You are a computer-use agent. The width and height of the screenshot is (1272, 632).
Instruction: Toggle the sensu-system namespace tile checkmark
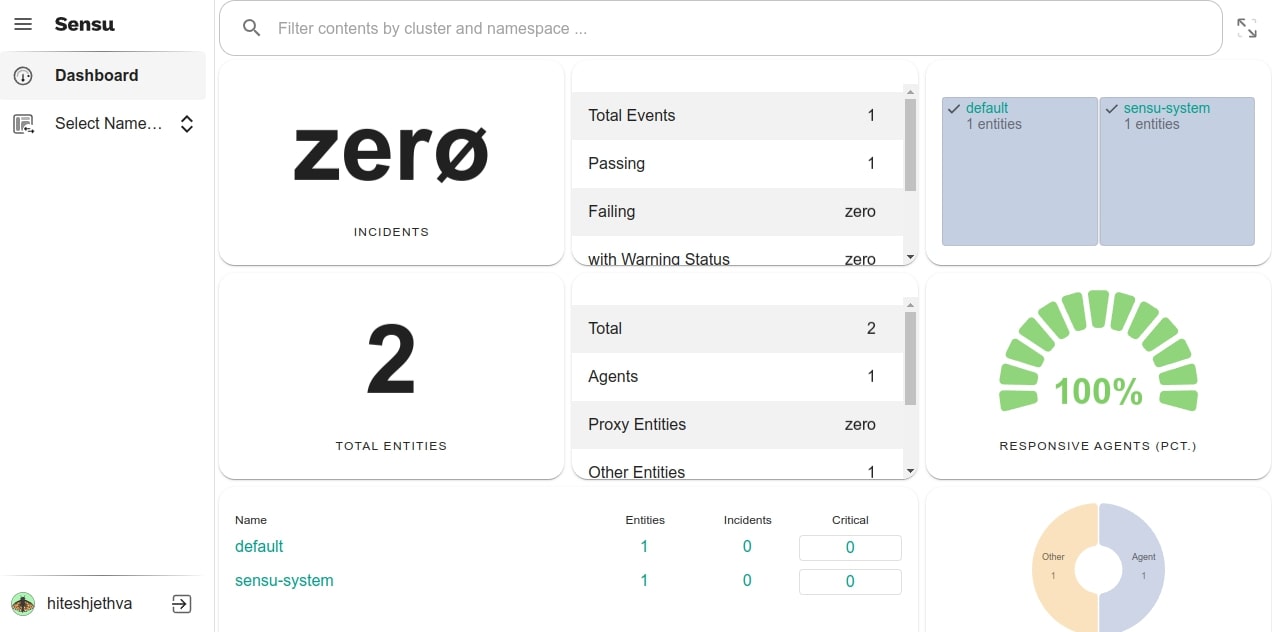click(x=1112, y=108)
